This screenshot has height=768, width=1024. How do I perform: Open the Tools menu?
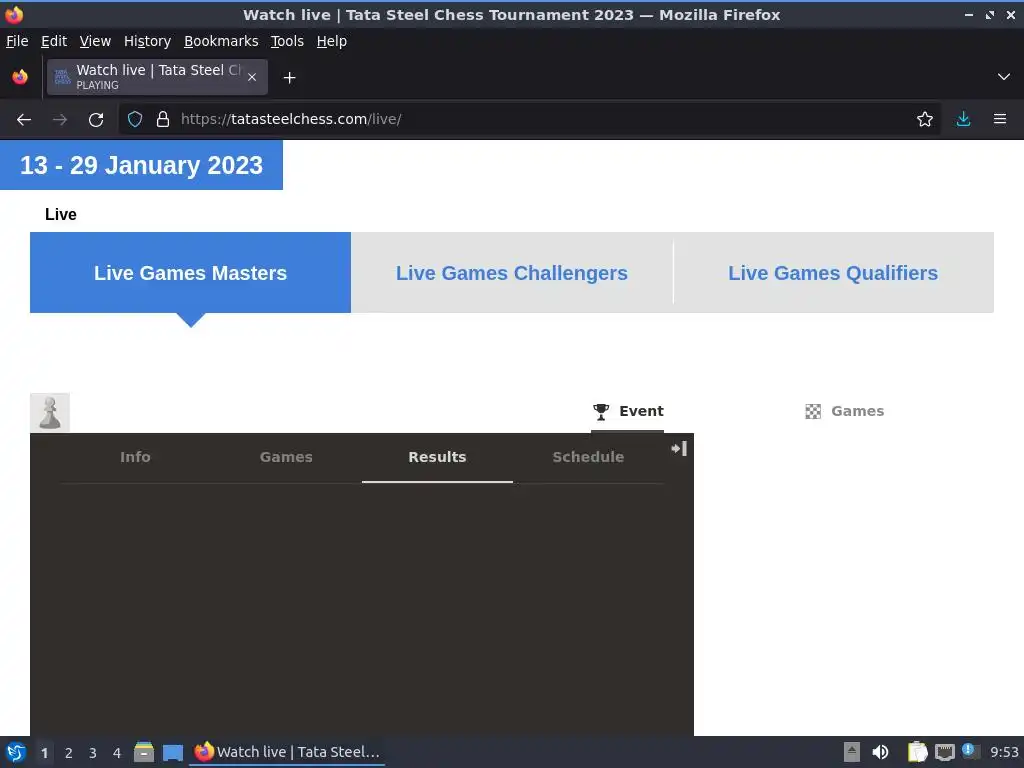click(x=287, y=41)
